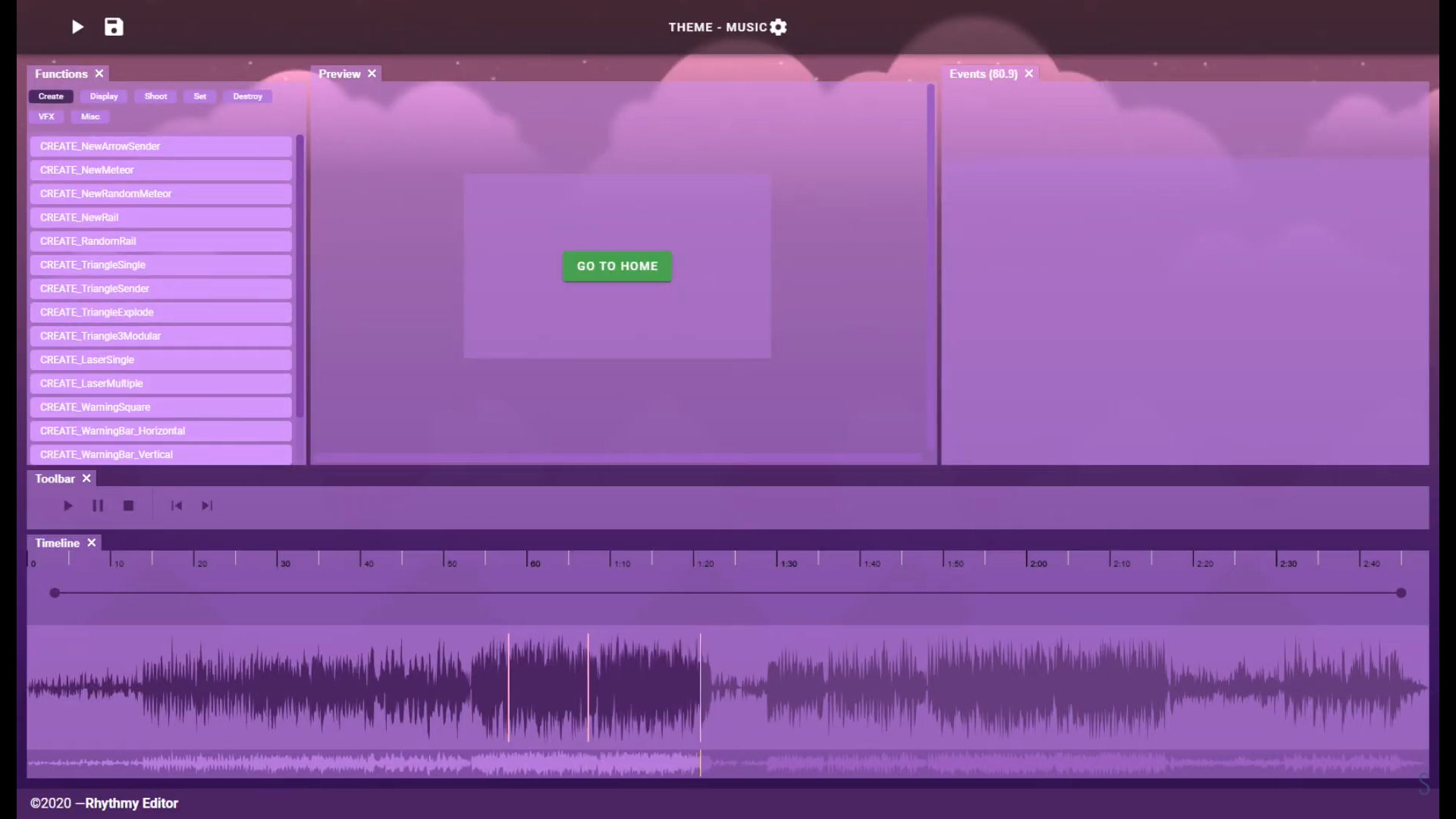Pause playback in the Toolbar panel
This screenshot has width=1456, height=819.
tap(98, 506)
